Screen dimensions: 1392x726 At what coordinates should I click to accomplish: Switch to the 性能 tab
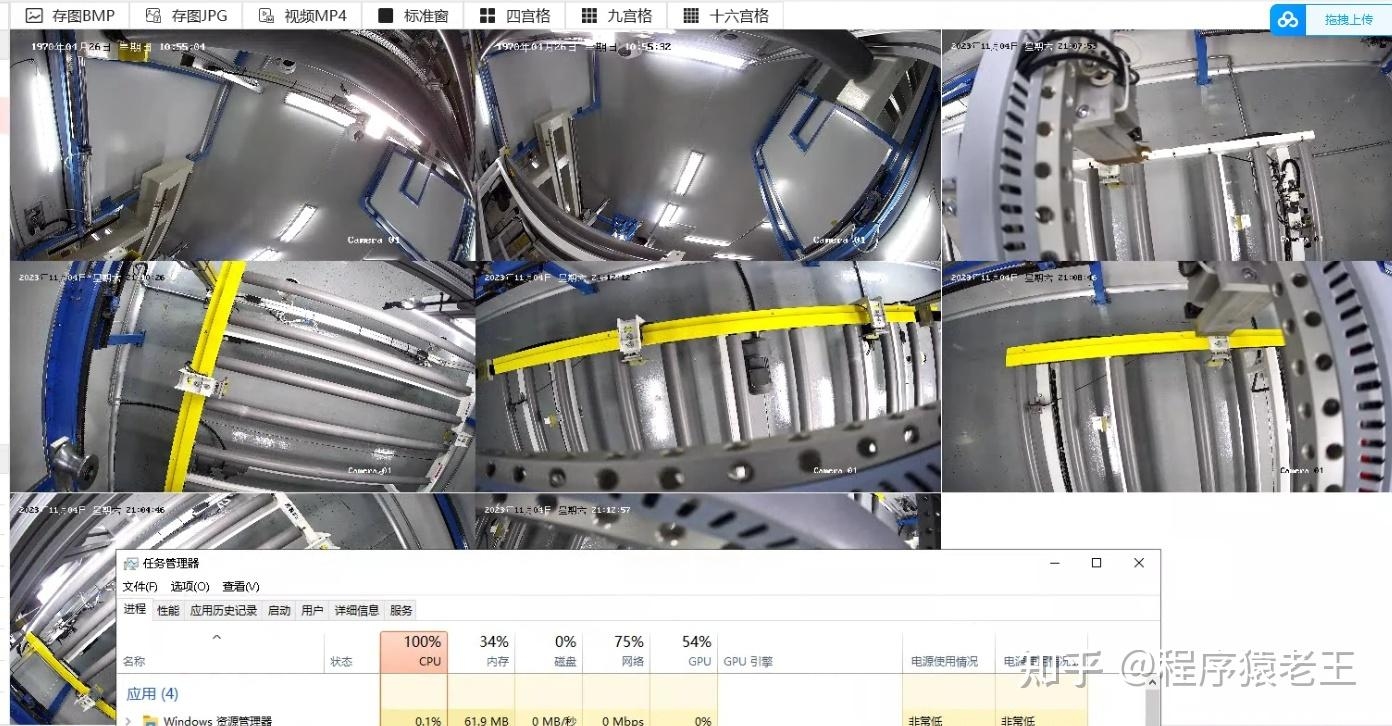[168, 610]
